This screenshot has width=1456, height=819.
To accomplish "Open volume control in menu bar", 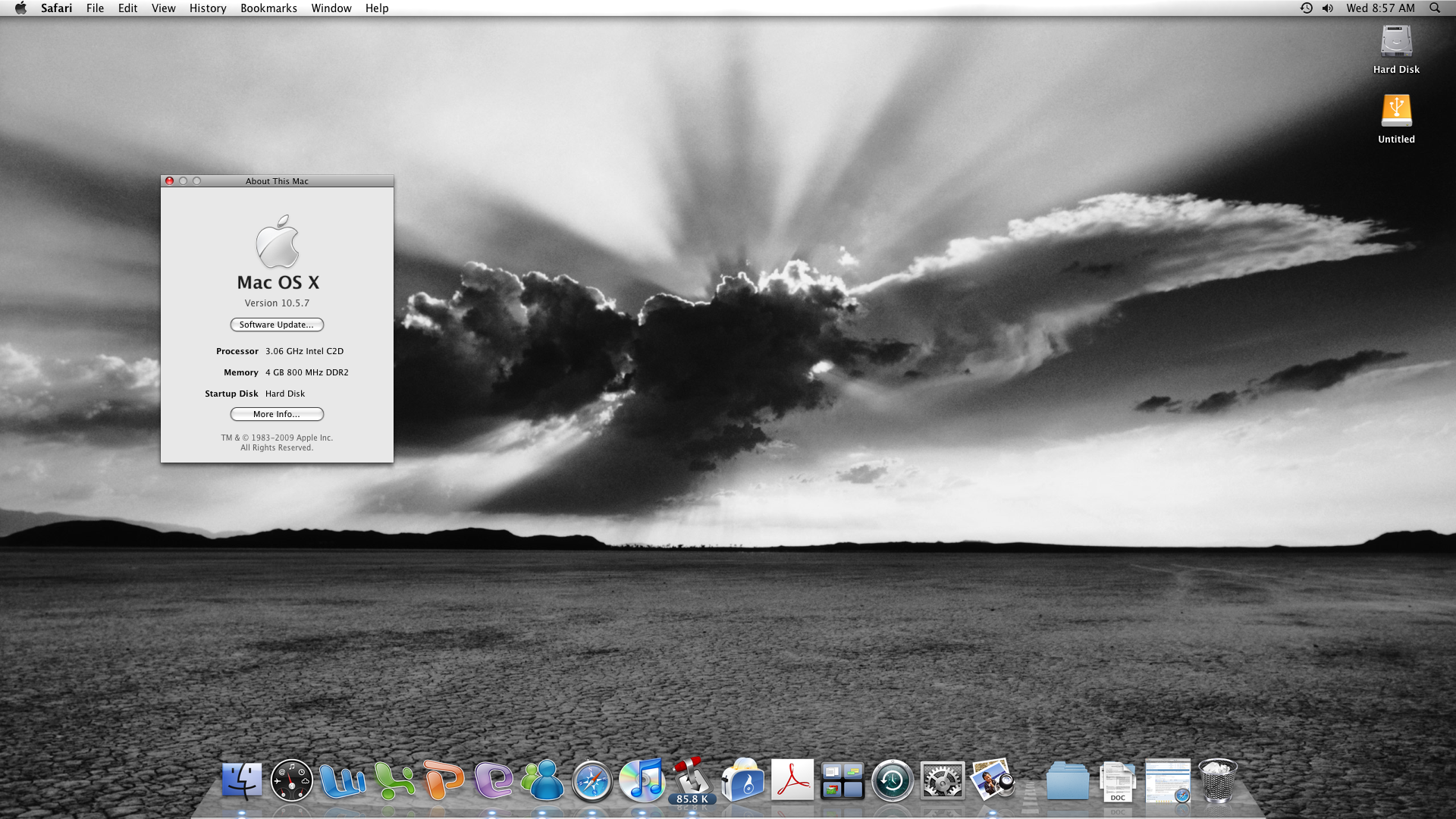I will point(1328,8).
